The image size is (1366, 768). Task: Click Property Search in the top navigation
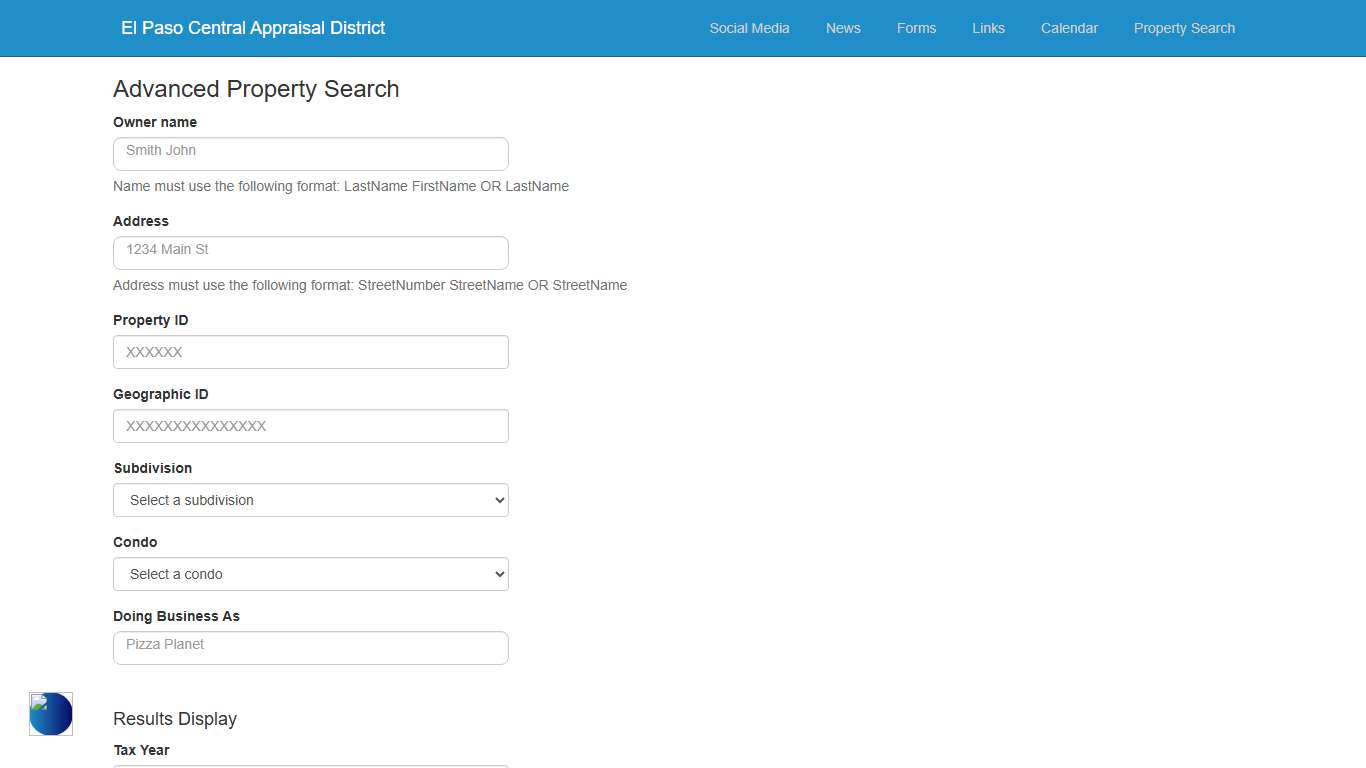tap(1184, 28)
